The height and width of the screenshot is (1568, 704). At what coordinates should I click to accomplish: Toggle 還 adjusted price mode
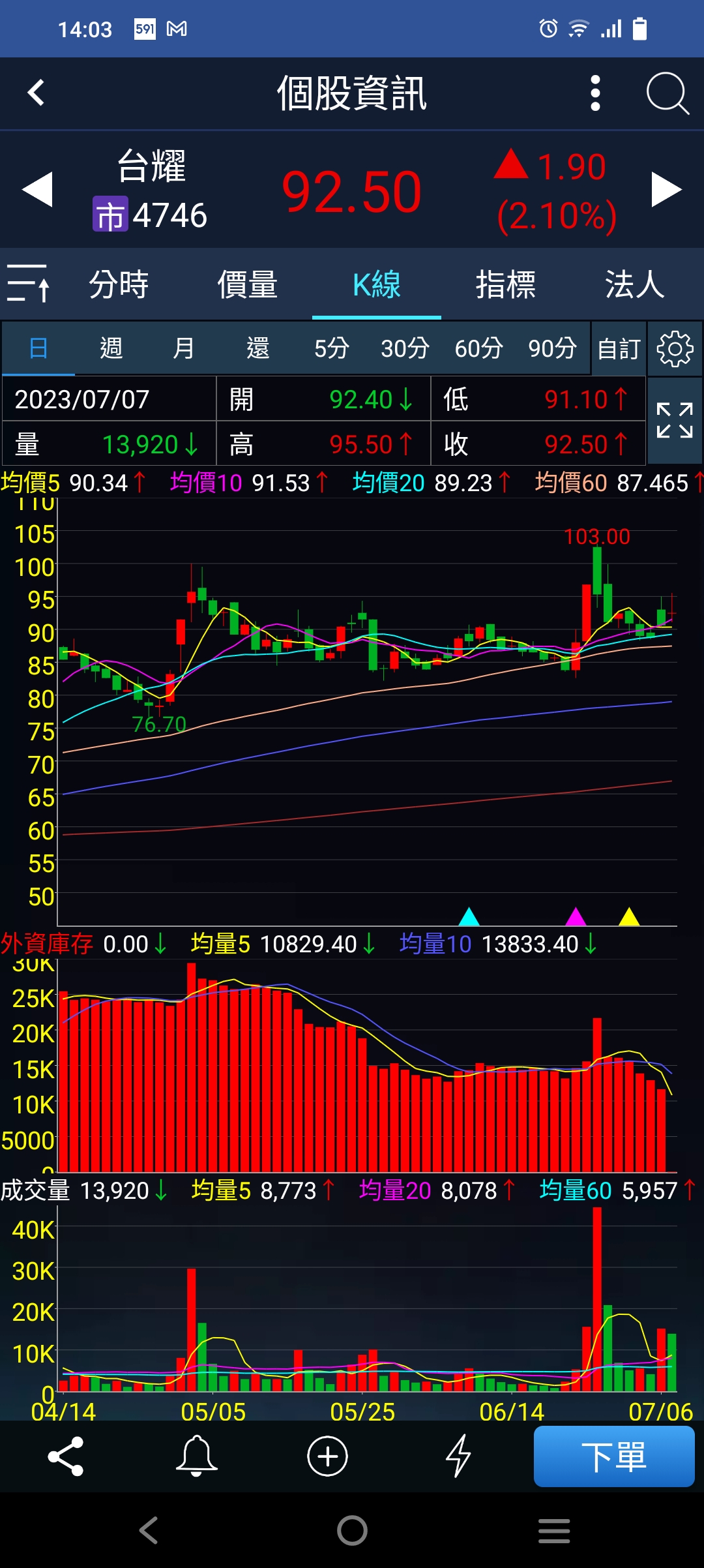click(258, 348)
